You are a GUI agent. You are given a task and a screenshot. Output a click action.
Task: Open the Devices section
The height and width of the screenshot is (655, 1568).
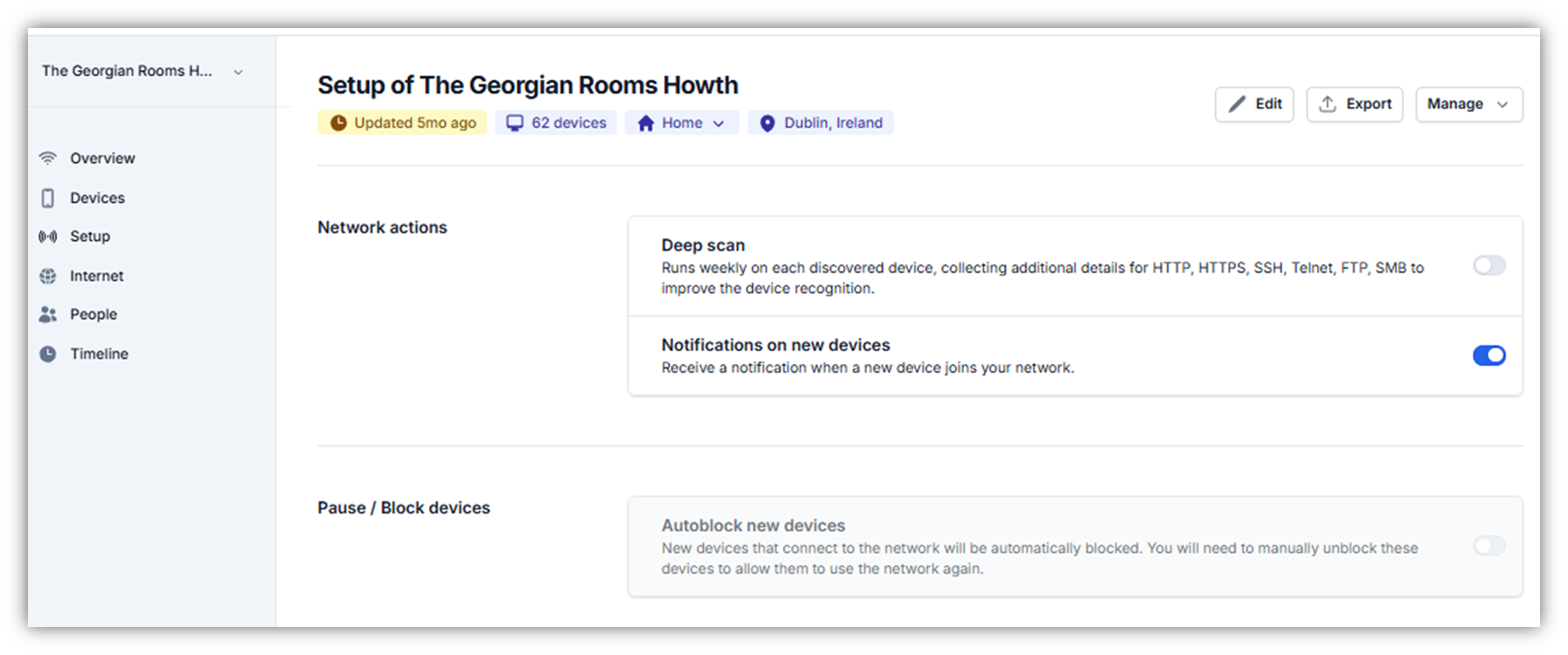[98, 198]
